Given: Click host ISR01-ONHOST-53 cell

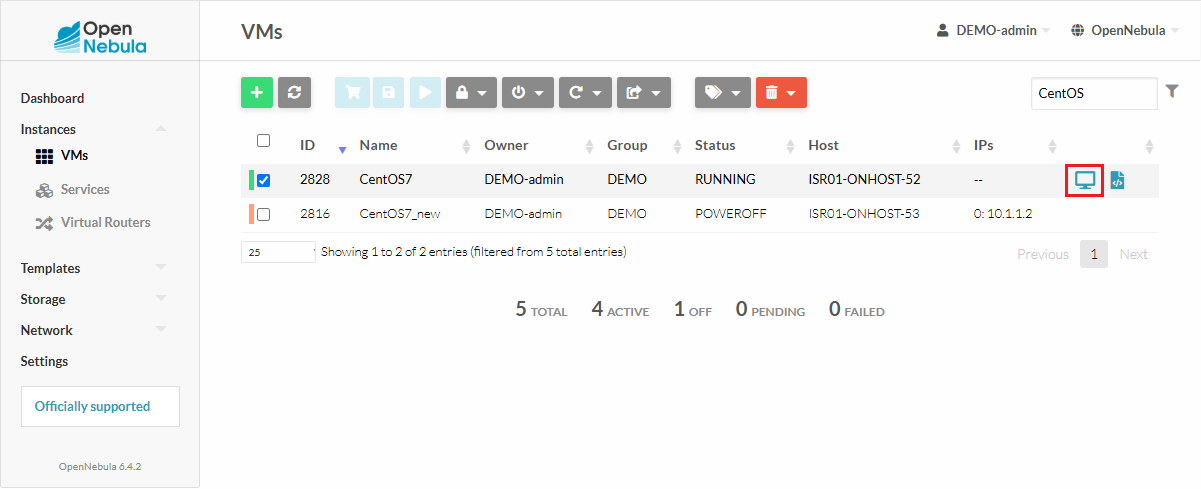Looking at the screenshot, I should pyautogui.click(x=864, y=213).
